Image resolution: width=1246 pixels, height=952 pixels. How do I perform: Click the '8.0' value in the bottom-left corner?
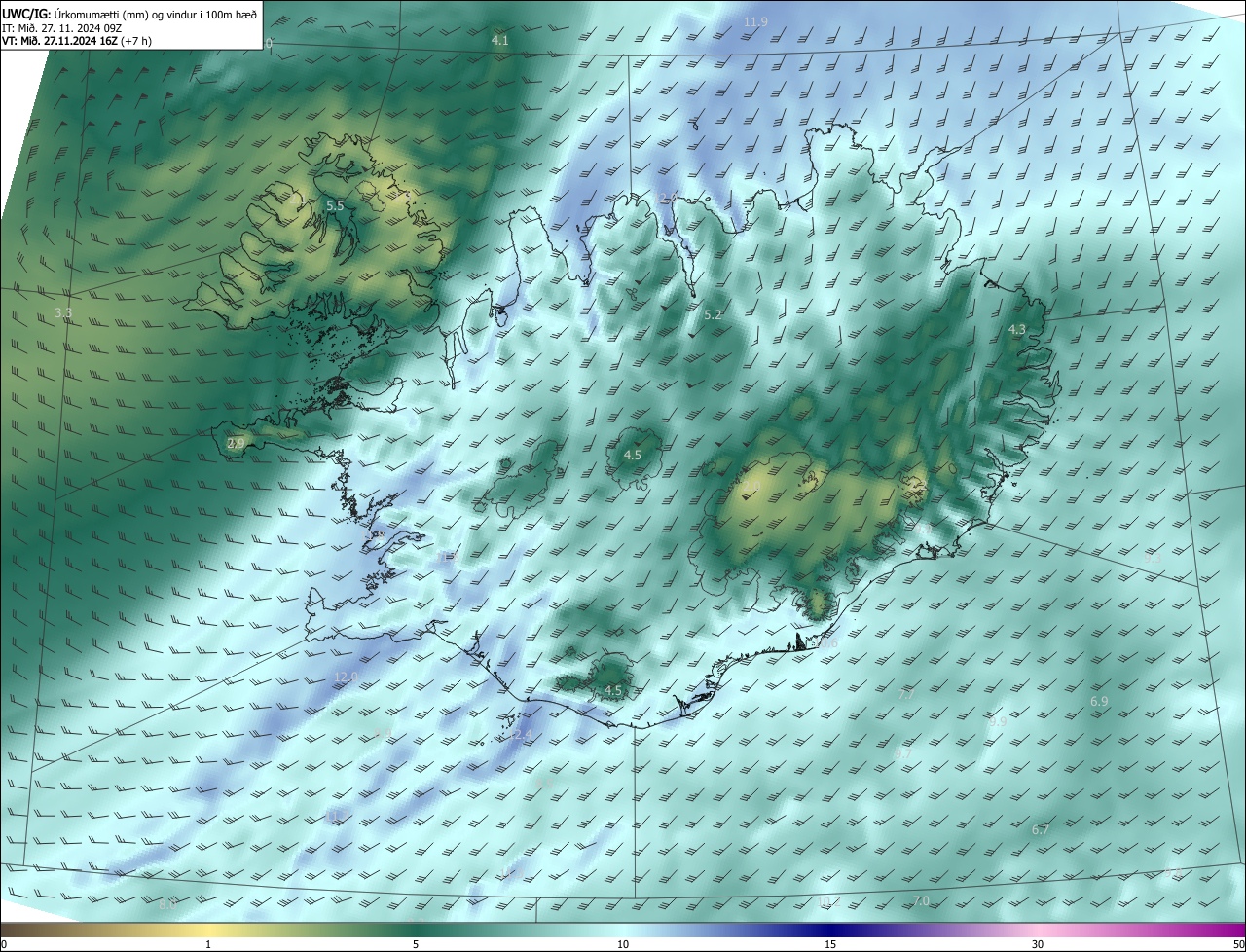[167, 904]
